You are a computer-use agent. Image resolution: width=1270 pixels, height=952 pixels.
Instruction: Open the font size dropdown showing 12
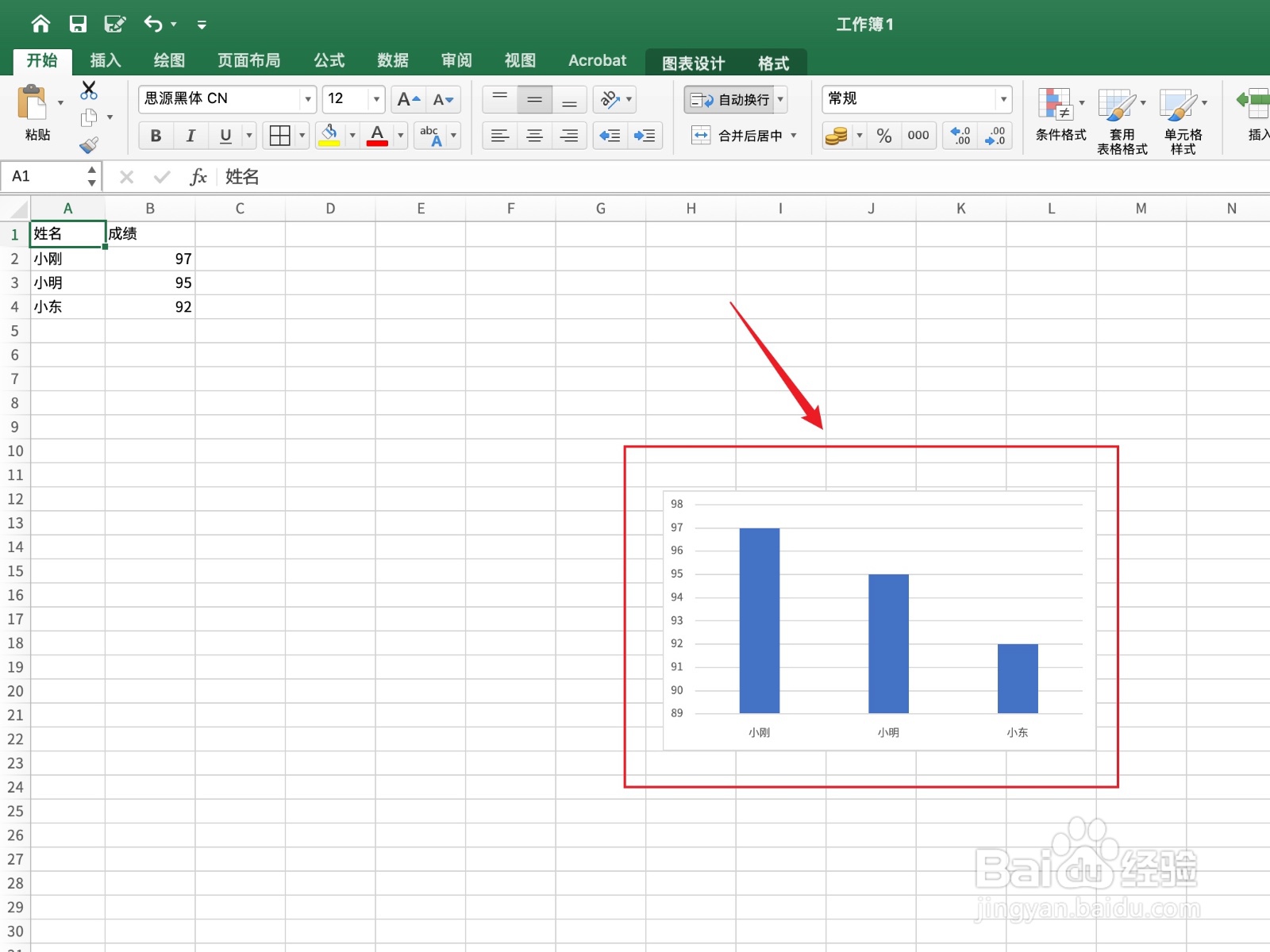pyautogui.click(x=376, y=99)
